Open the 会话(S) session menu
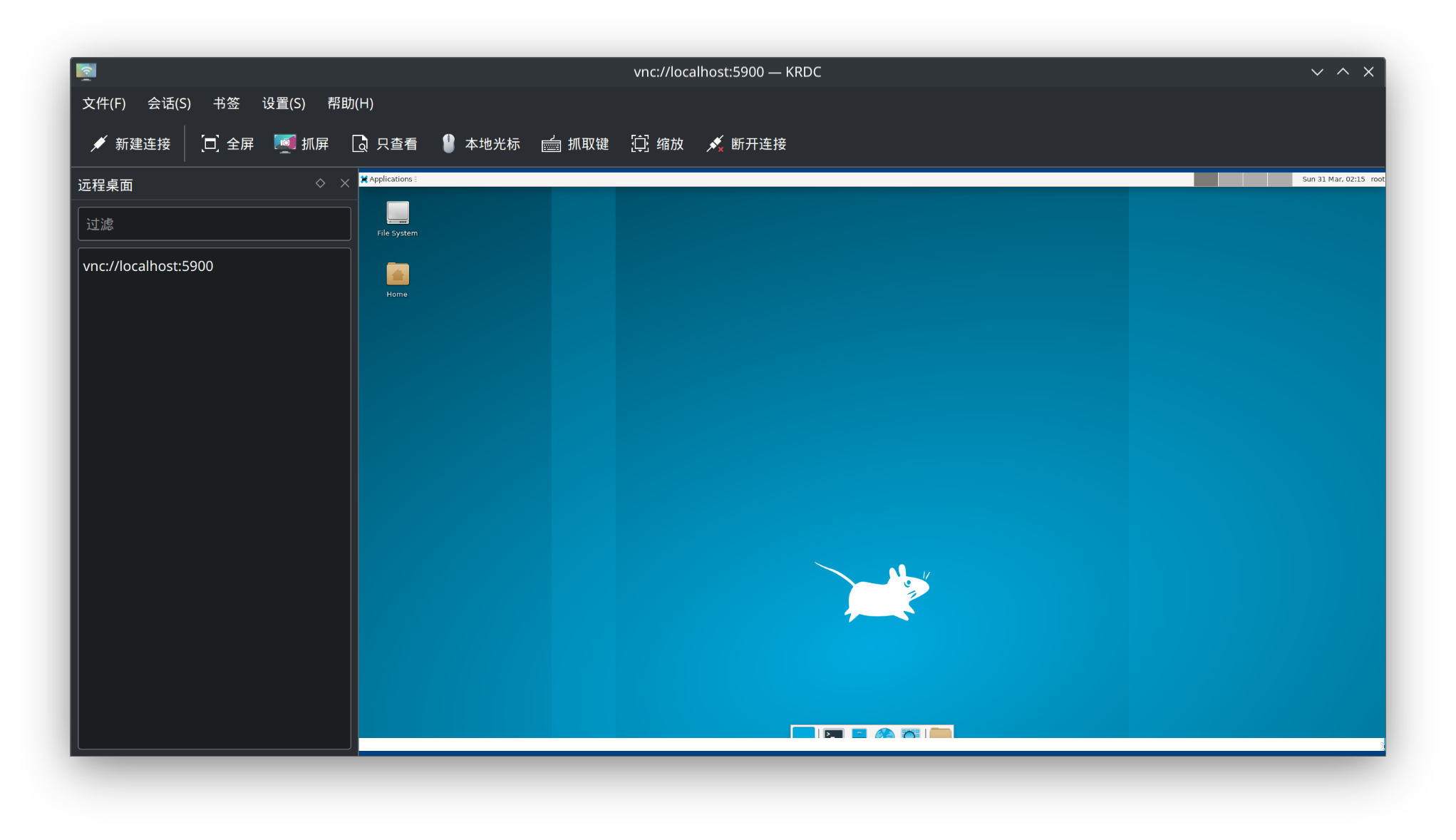Screen dimensions: 1456x840 [x=169, y=103]
